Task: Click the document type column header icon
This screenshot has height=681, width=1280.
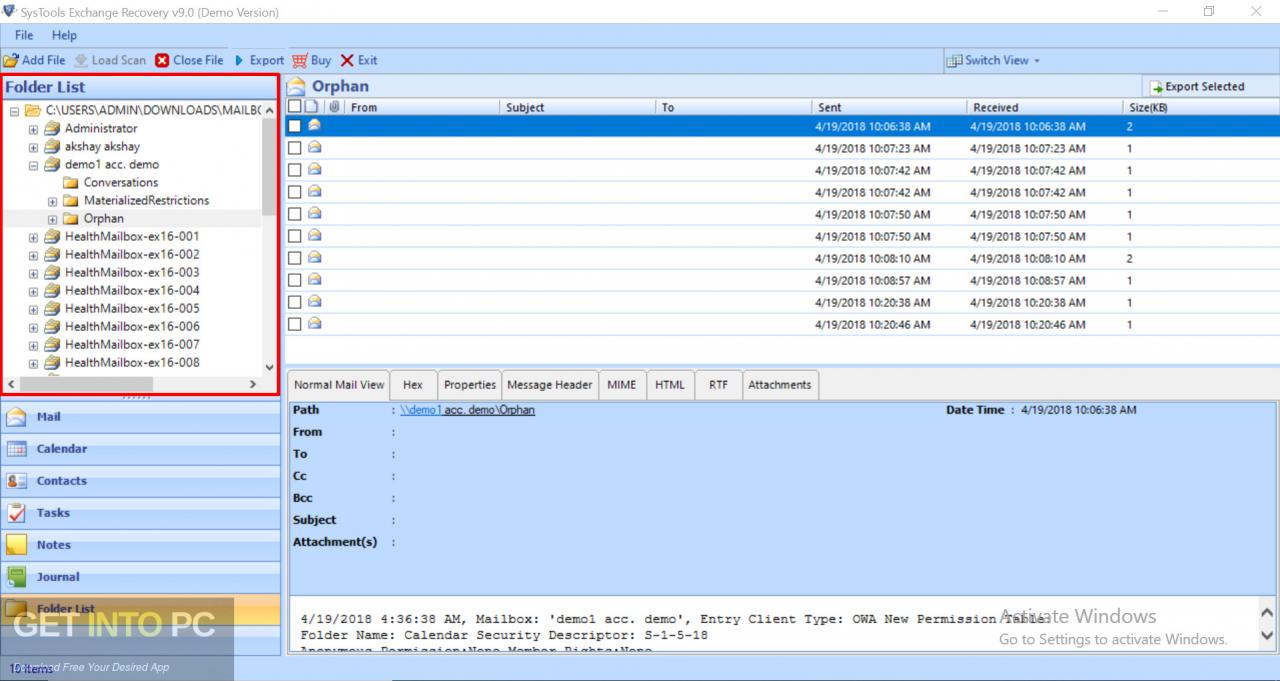Action: [312, 107]
